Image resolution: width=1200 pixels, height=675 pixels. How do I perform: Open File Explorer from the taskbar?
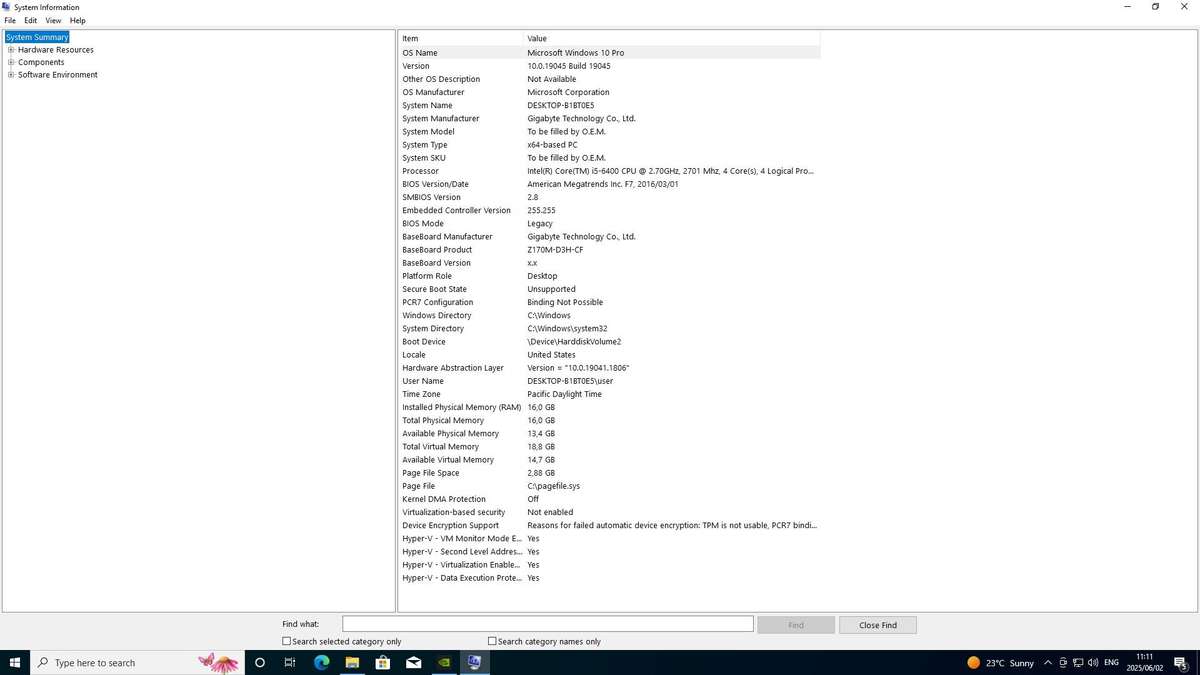(x=352, y=662)
